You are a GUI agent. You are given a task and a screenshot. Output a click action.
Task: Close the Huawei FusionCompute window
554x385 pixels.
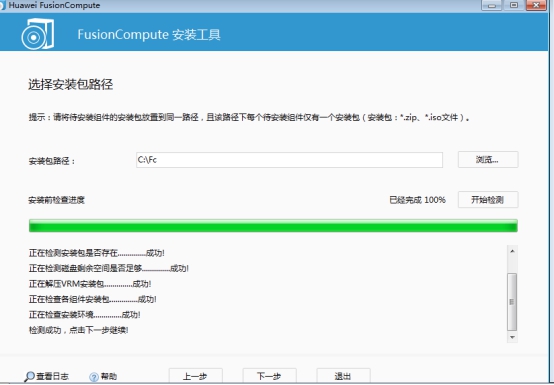536,5
